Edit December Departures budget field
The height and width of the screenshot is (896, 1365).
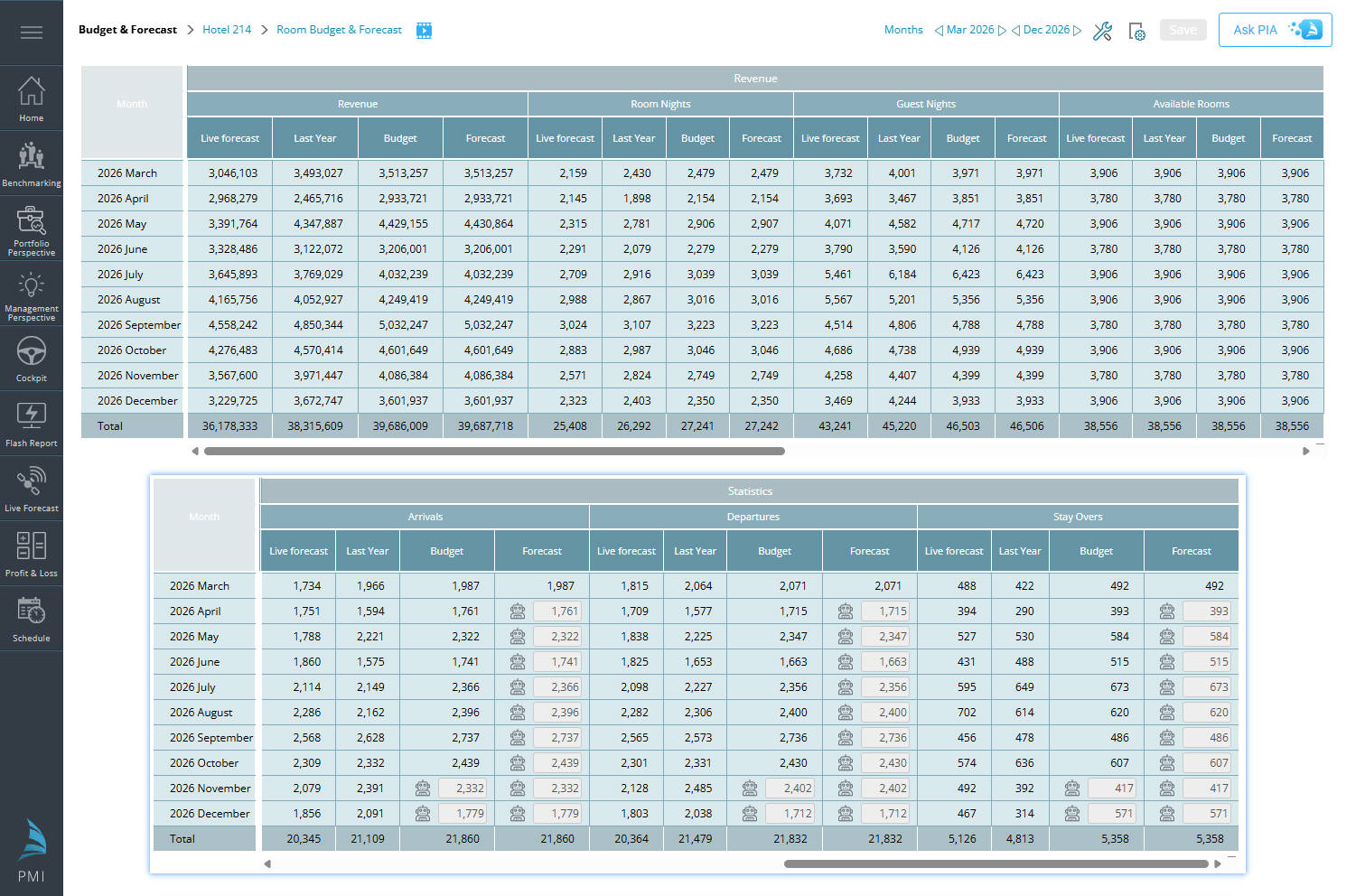(x=790, y=814)
